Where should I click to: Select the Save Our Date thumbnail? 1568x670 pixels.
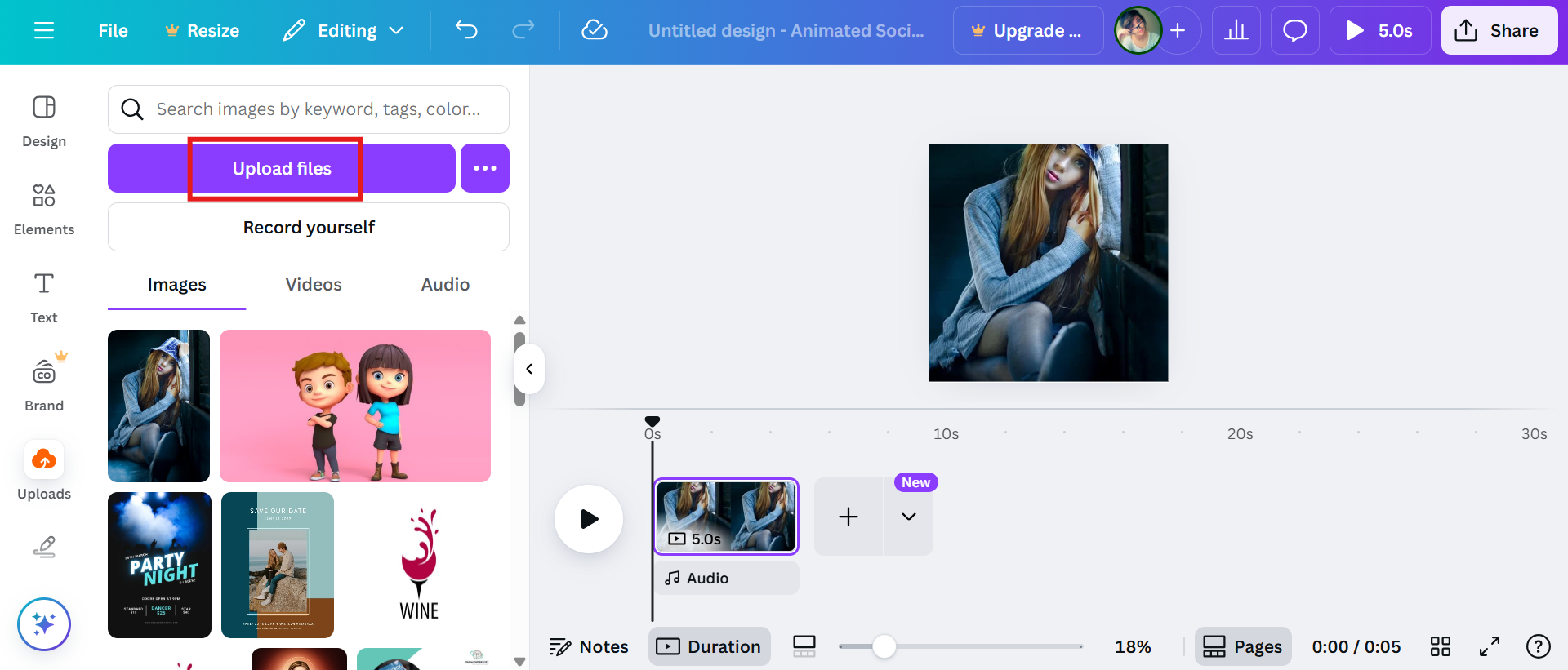[278, 565]
